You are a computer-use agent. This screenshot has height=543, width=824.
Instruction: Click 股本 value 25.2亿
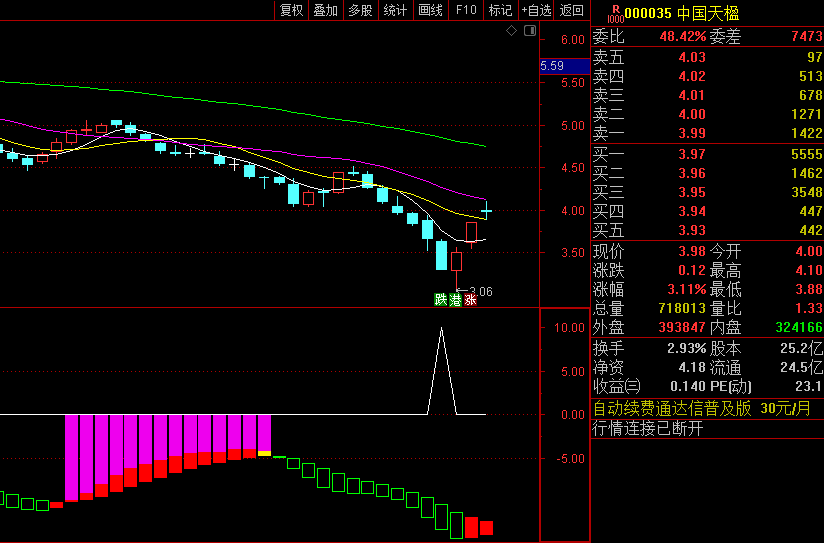pos(801,348)
